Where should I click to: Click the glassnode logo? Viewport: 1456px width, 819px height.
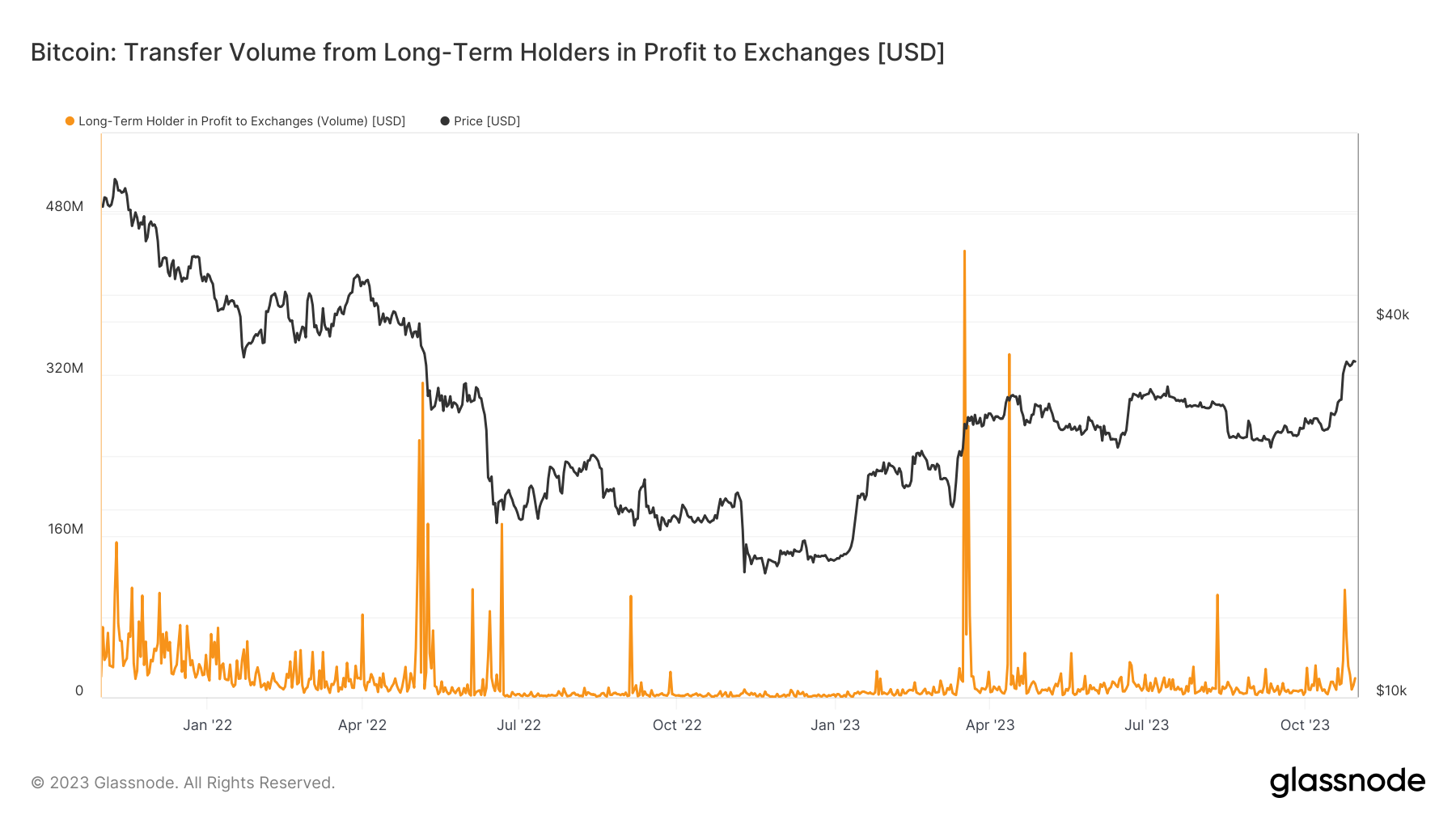(1347, 782)
